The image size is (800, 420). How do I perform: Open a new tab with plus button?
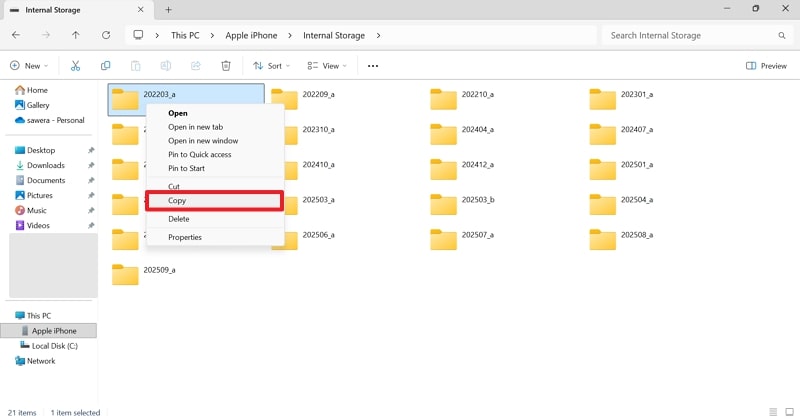(x=168, y=10)
